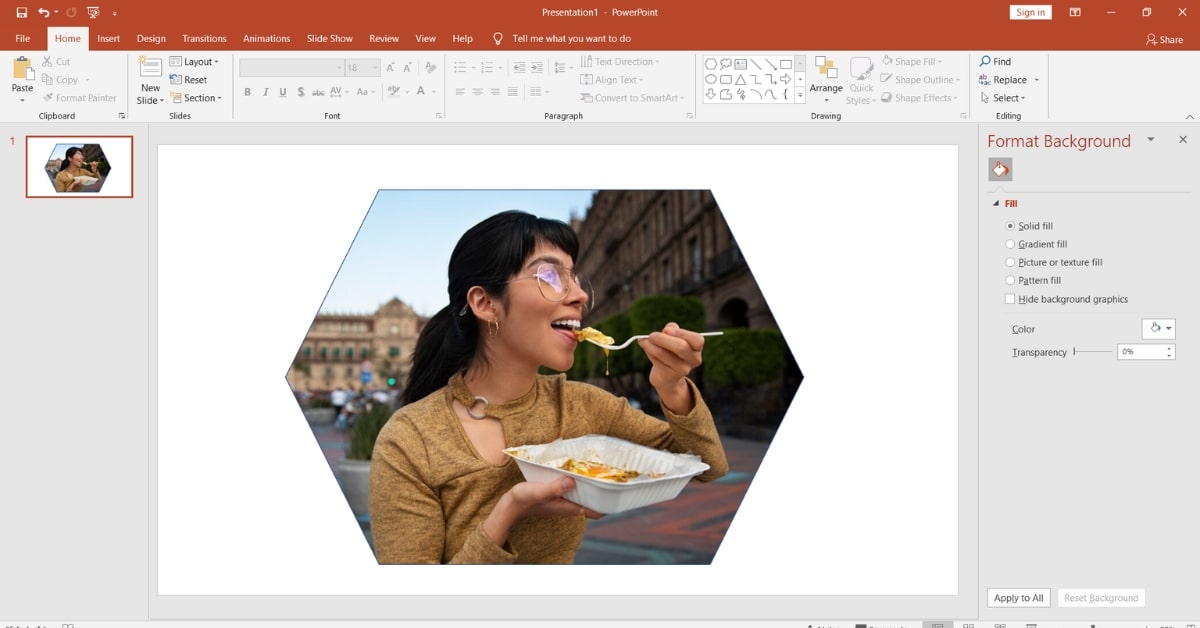The width and height of the screenshot is (1200, 628).
Task: Open Format Background pane options arrow
Action: (1151, 140)
